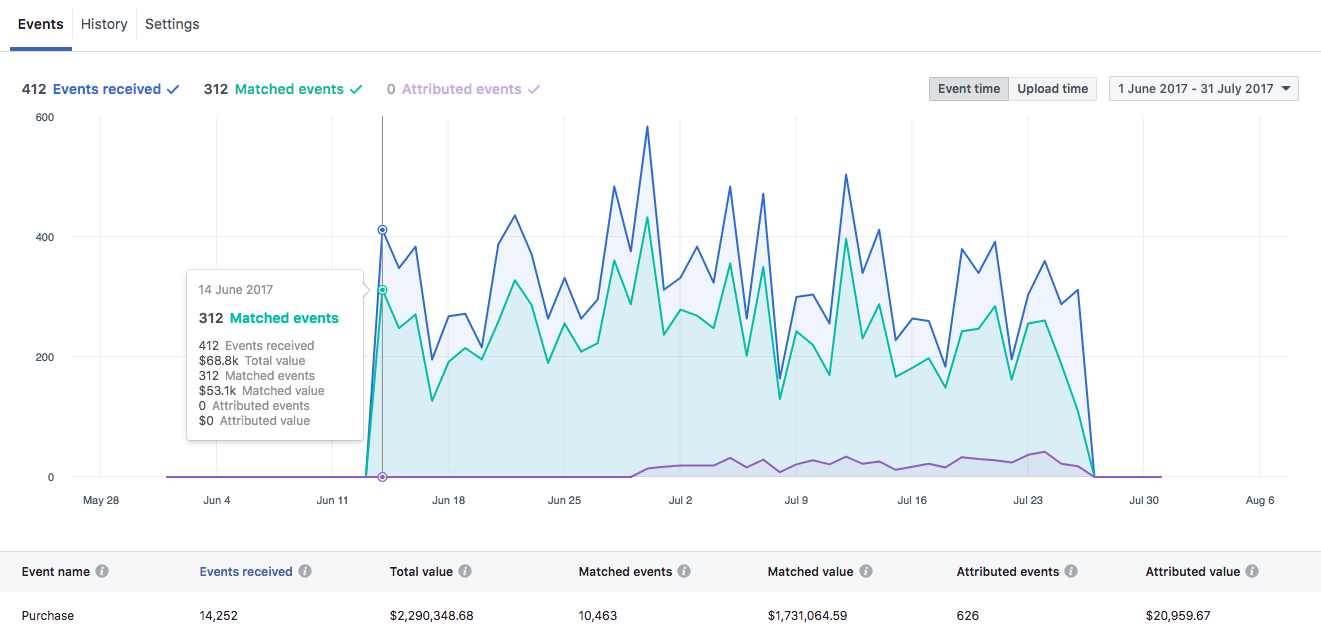The width and height of the screenshot is (1321, 637).
Task: Click info icon next to Event name
Action: click(102, 572)
